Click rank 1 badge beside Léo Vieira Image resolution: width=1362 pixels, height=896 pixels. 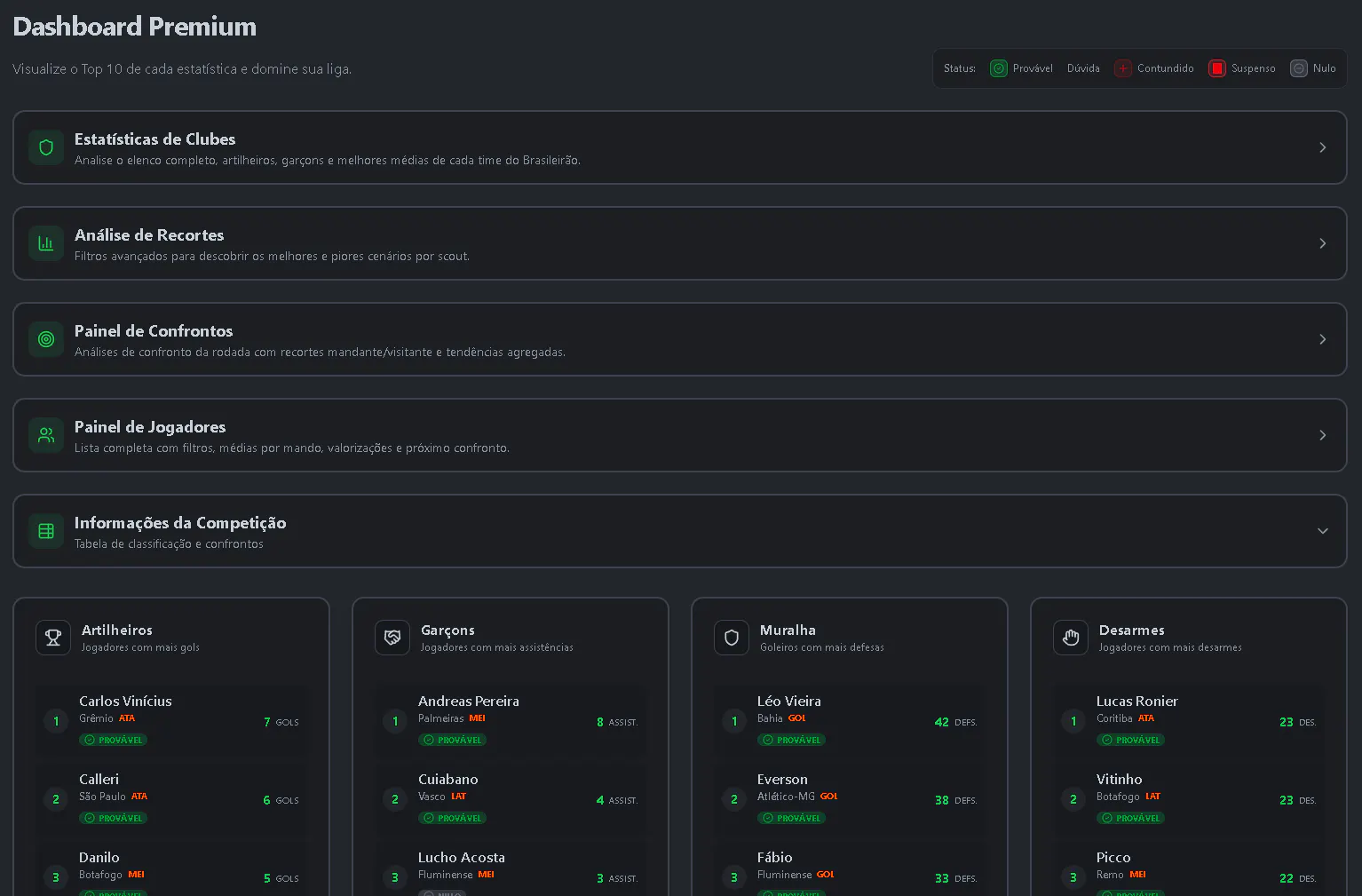[734, 721]
